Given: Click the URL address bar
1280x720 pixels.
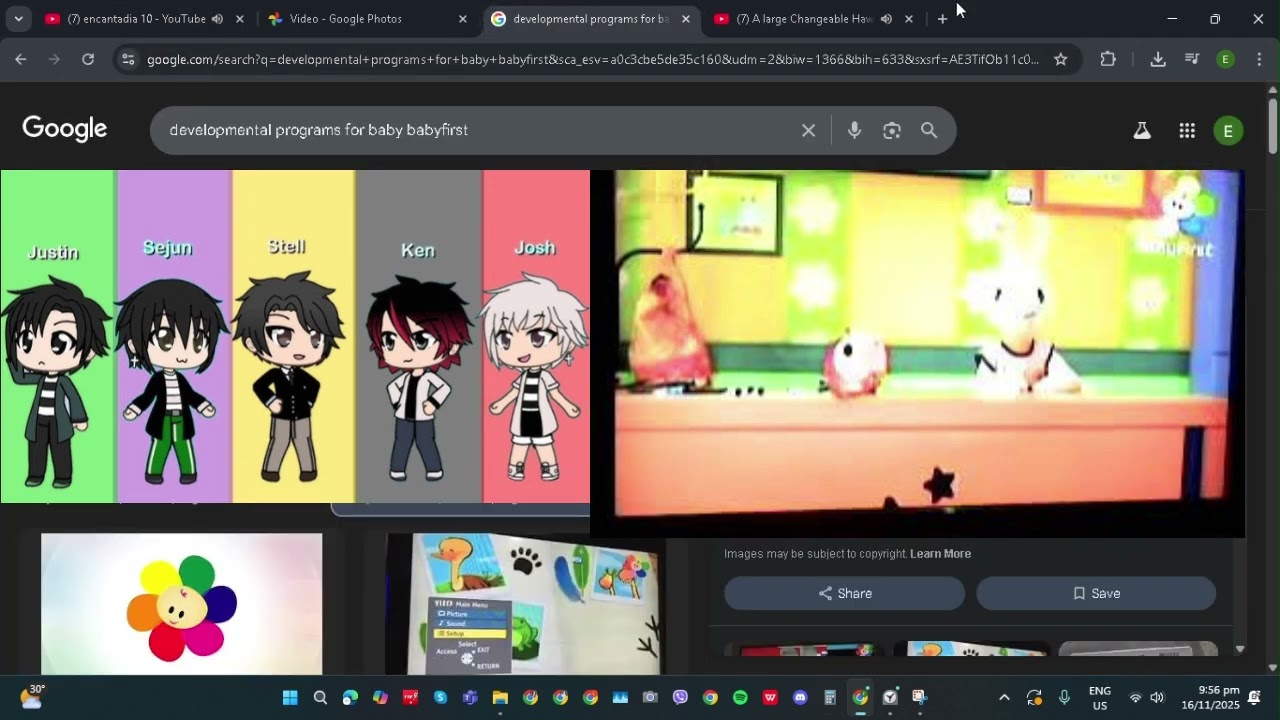Looking at the screenshot, I should [592, 60].
